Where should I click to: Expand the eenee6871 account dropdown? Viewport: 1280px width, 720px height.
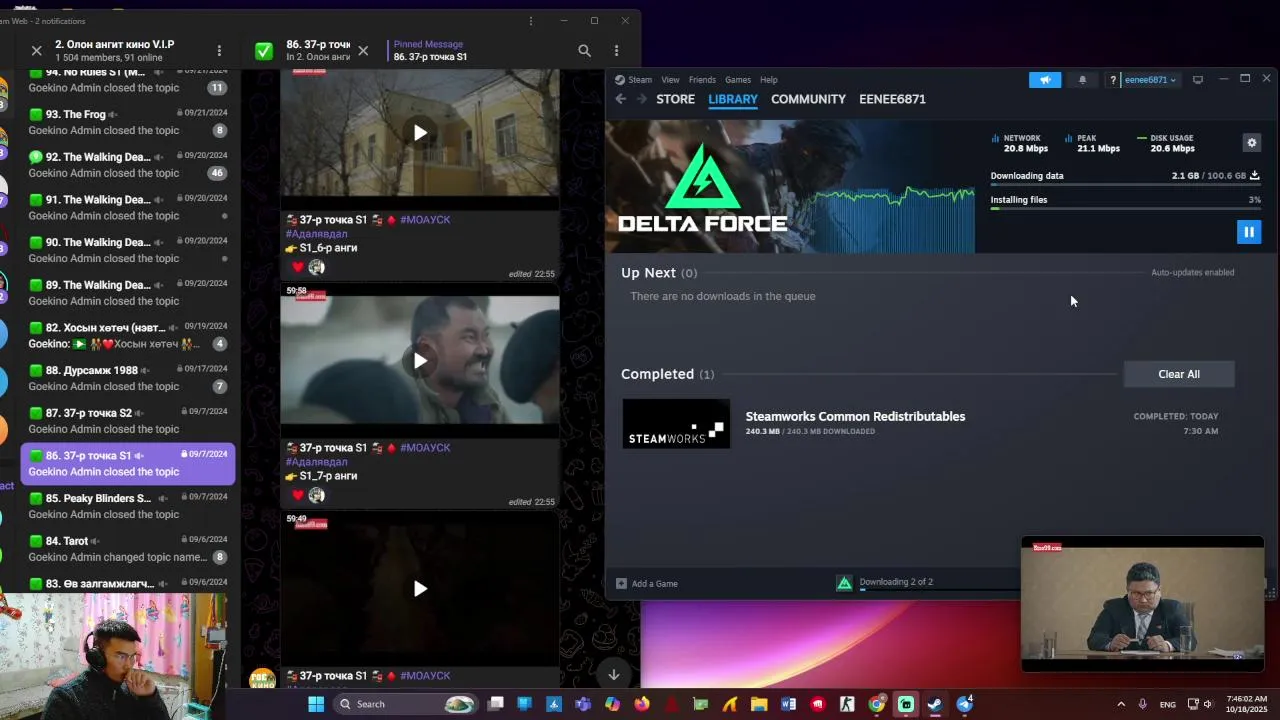coord(1150,80)
